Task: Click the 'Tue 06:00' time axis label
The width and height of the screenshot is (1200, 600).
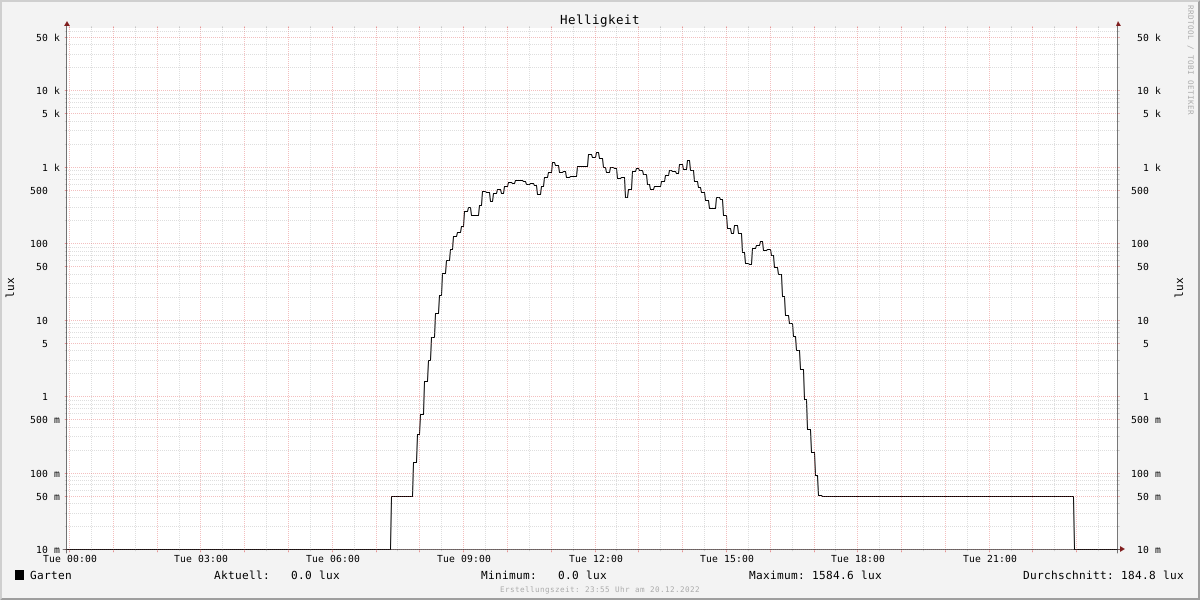Action: coord(333,559)
